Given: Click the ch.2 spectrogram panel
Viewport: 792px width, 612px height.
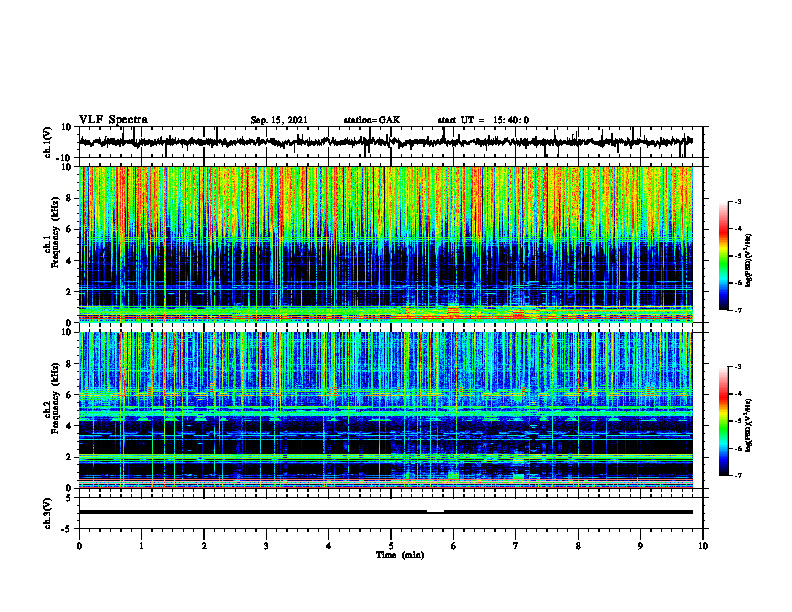Looking at the screenshot, I should (386, 410).
